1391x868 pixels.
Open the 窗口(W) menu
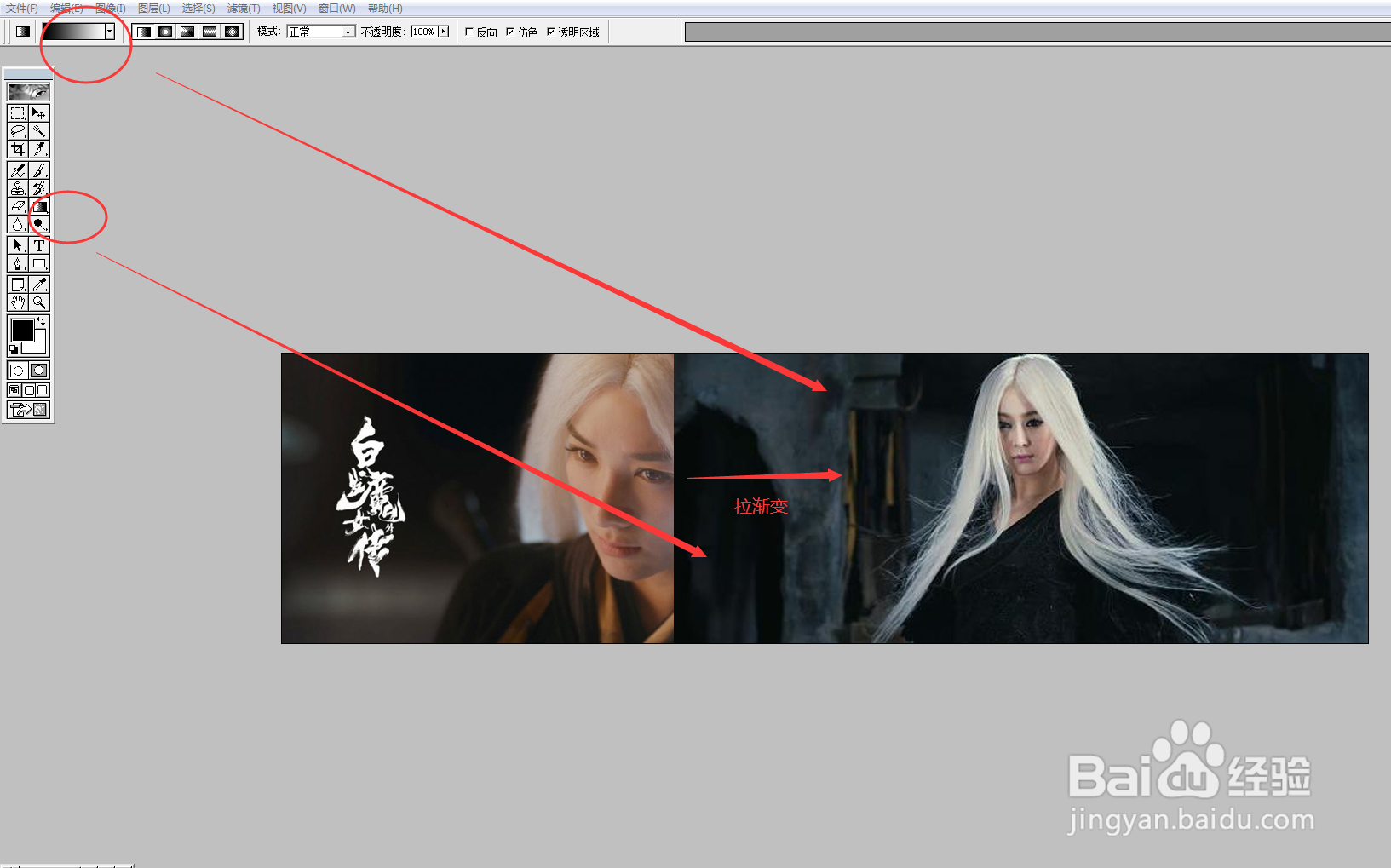pos(337,9)
